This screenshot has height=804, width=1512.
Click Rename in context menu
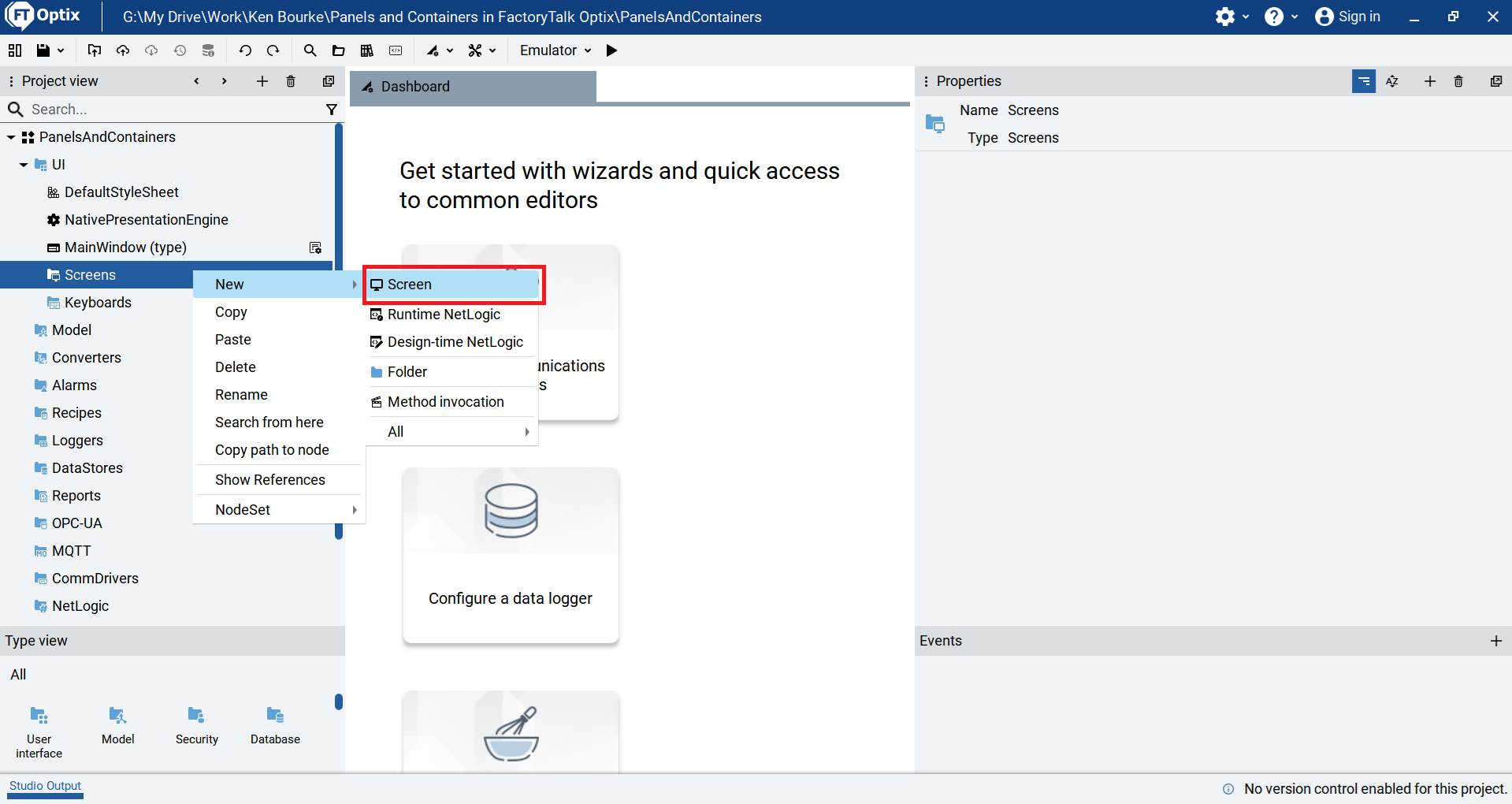[x=279, y=395]
